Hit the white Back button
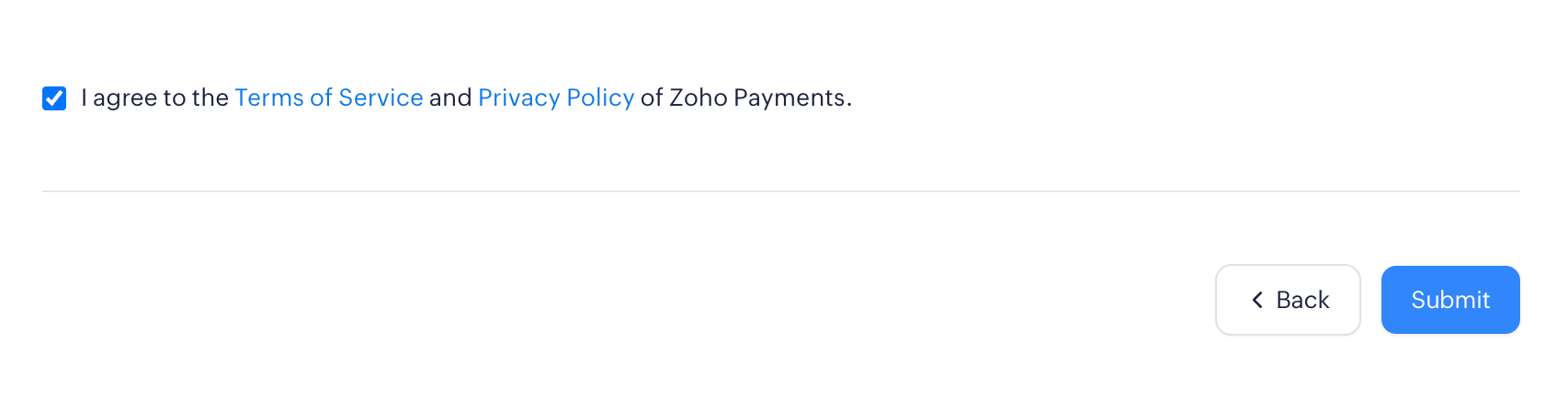 (x=1288, y=300)
